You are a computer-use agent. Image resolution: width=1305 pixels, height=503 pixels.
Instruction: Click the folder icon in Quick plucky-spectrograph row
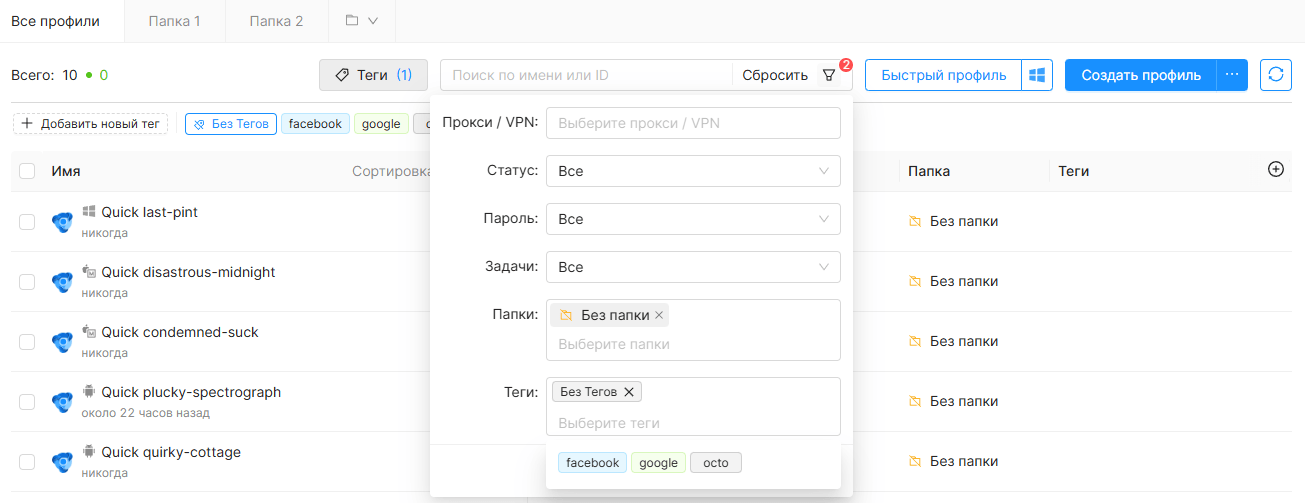pyautogui.click(x=915, y=402)
